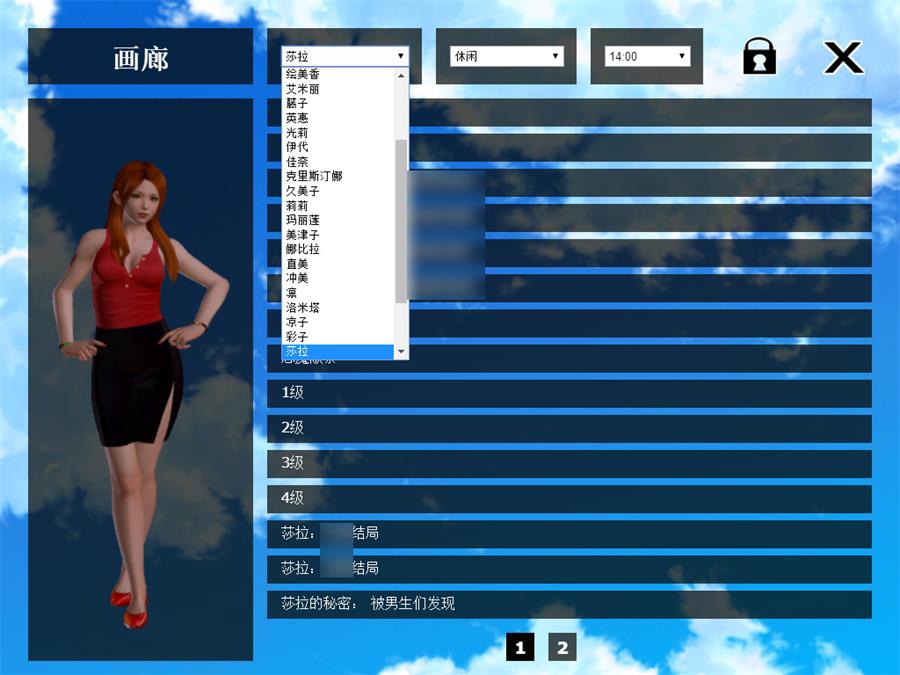
Task: Click the dropdown list scroll-down arrow
Action: click(402, 352)
